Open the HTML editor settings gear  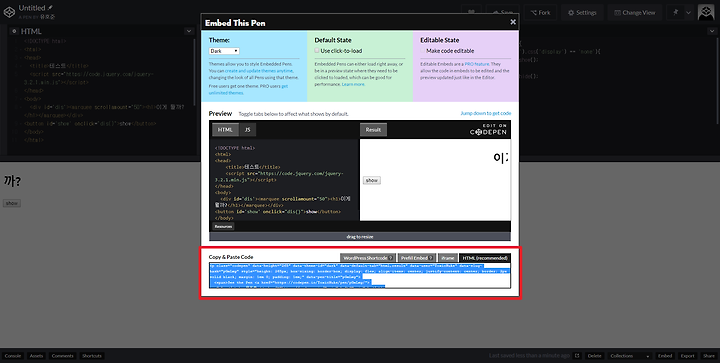14,31
